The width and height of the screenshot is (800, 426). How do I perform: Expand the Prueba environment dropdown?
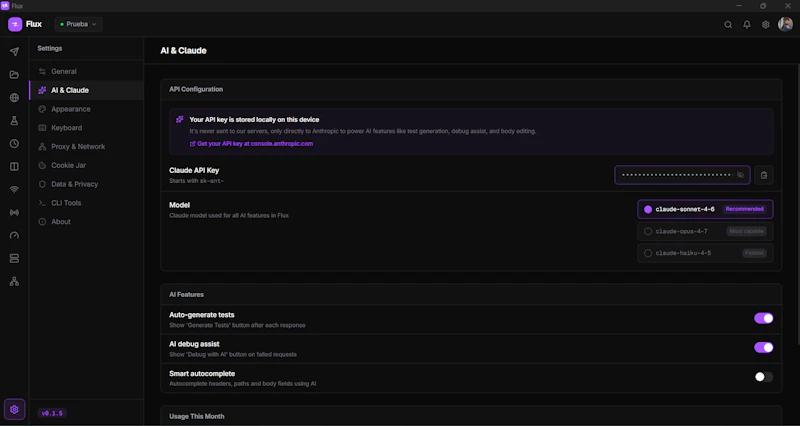point(79,24)
